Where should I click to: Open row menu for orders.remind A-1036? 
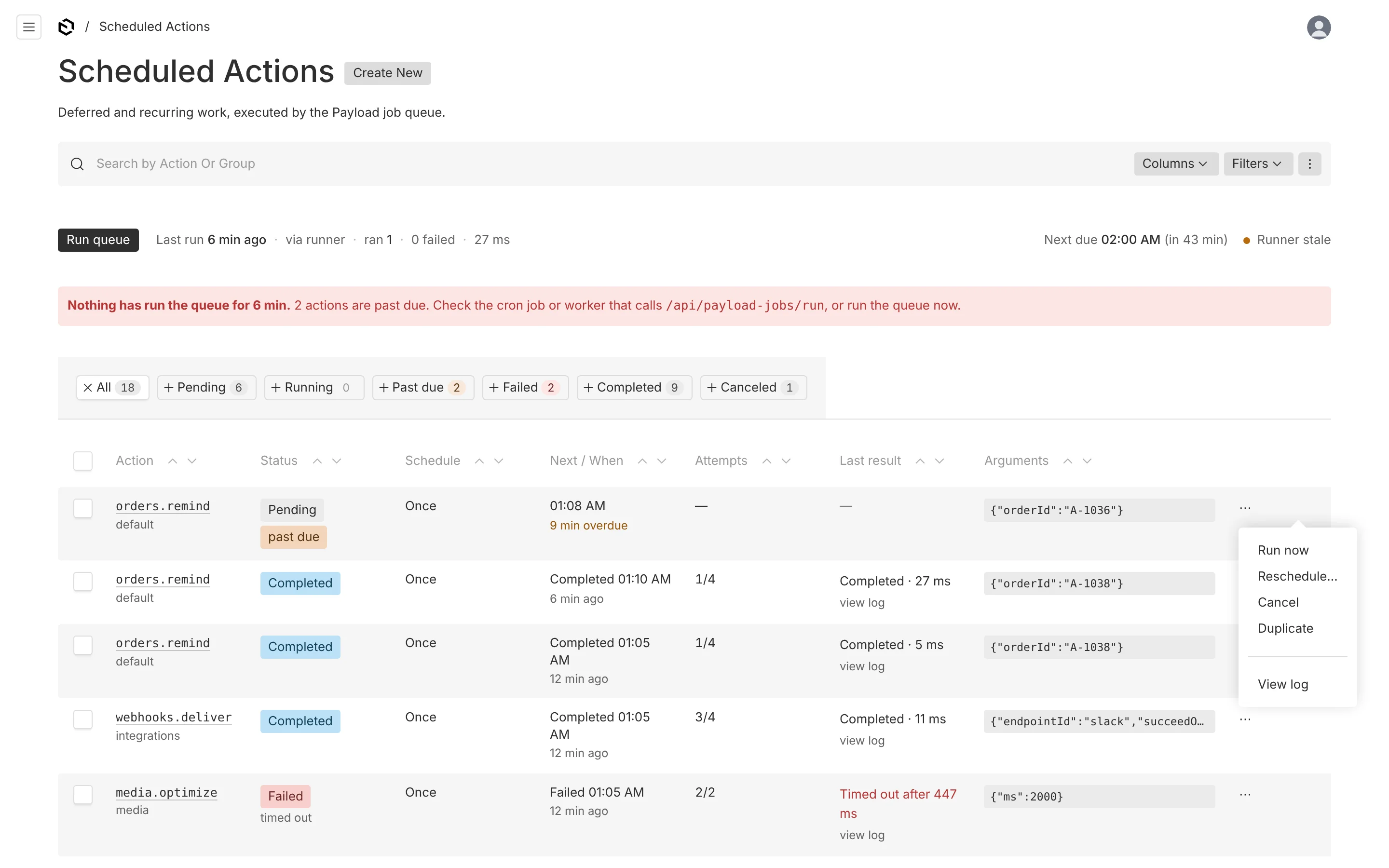[x=1244, y=508]
